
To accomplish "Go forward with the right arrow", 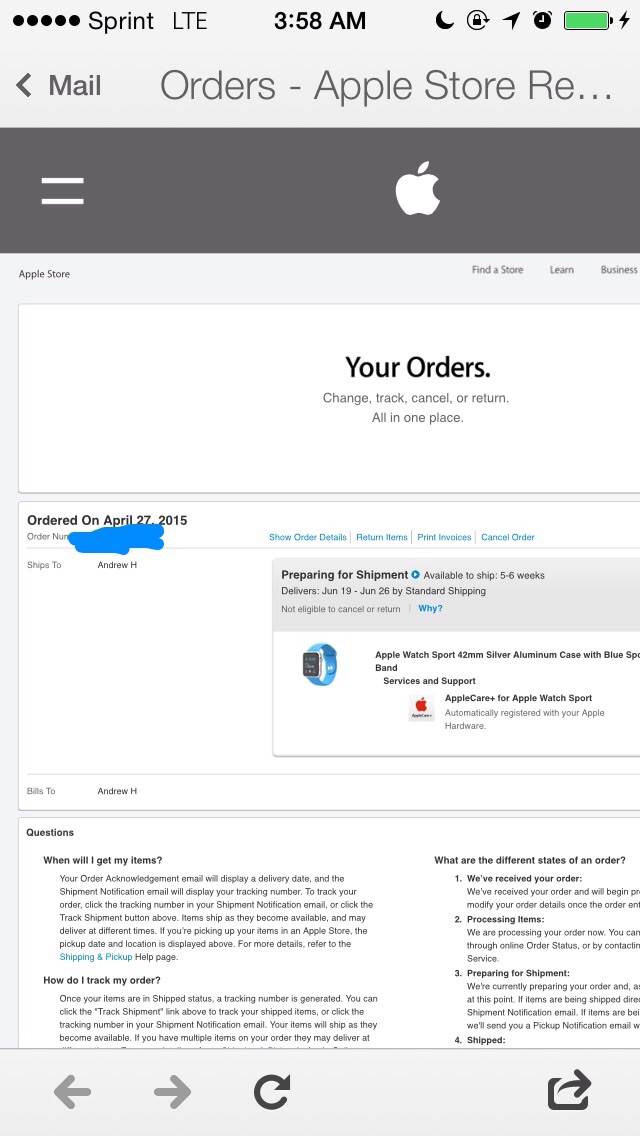I will coord(173,1091).
